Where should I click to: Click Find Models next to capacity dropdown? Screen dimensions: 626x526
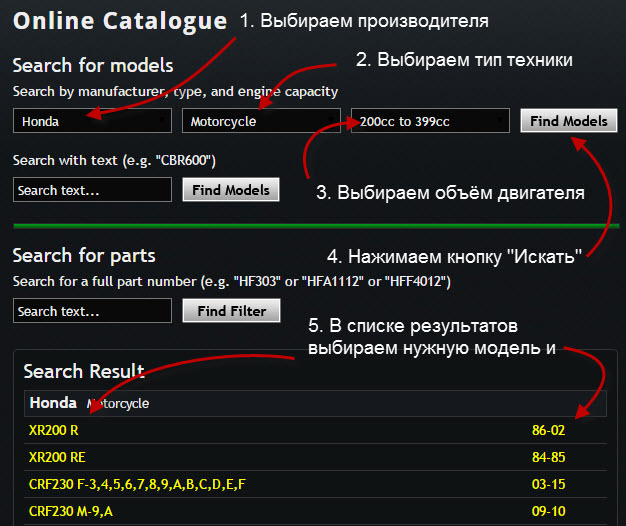pyautogui.click(x=569, y=121)
